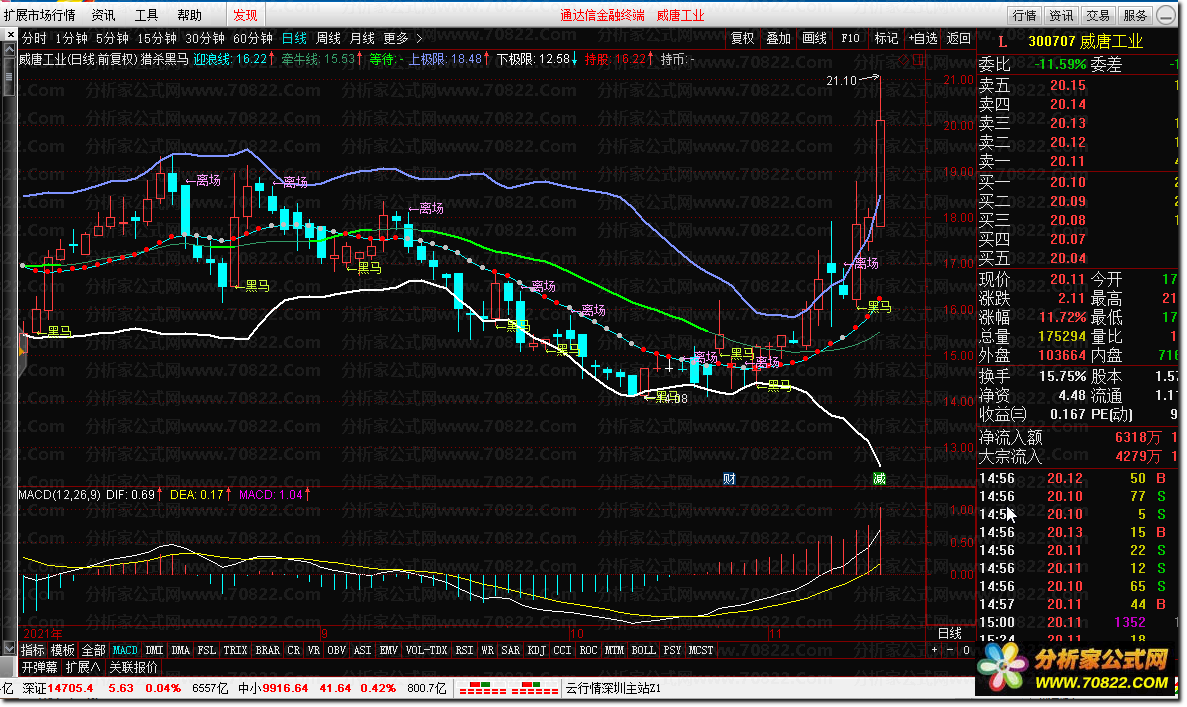Select the 日线 daily period
Screen dimensions: 1187x707
[x=294, y=38]
